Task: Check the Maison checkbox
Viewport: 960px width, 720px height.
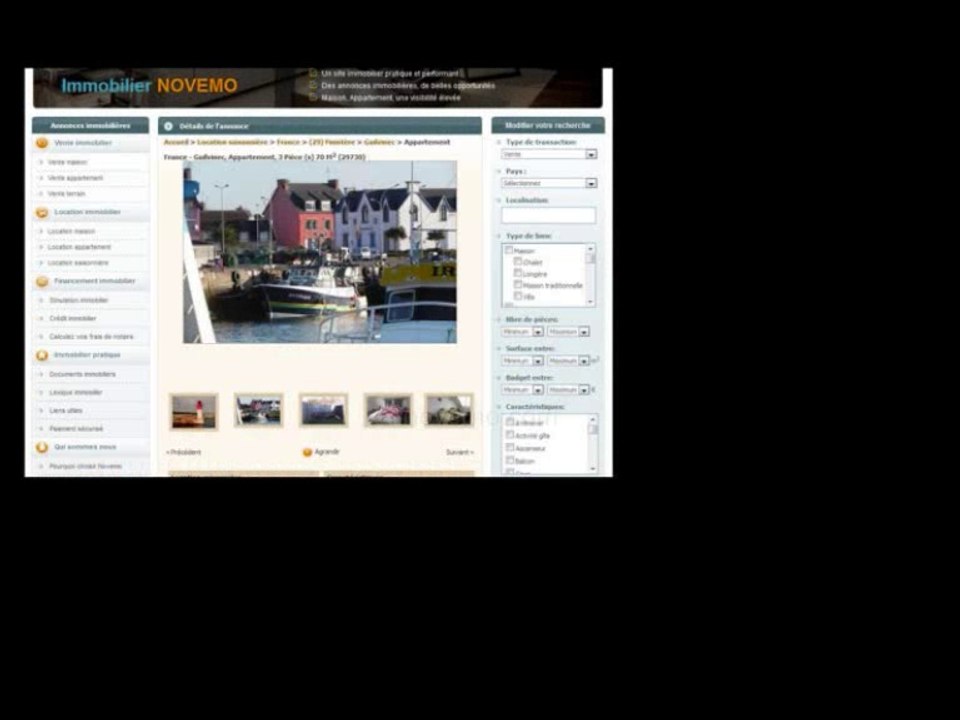Action: (508, 250)
